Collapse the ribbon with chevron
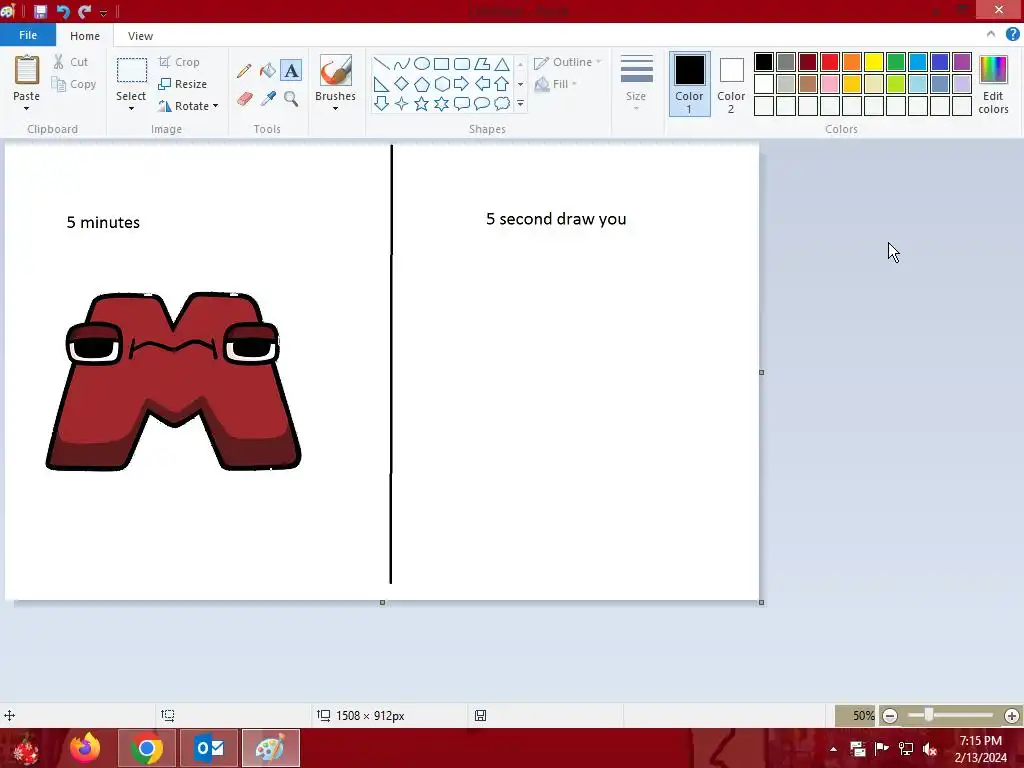Screen dimensions: 1024x768 (991, 34)
